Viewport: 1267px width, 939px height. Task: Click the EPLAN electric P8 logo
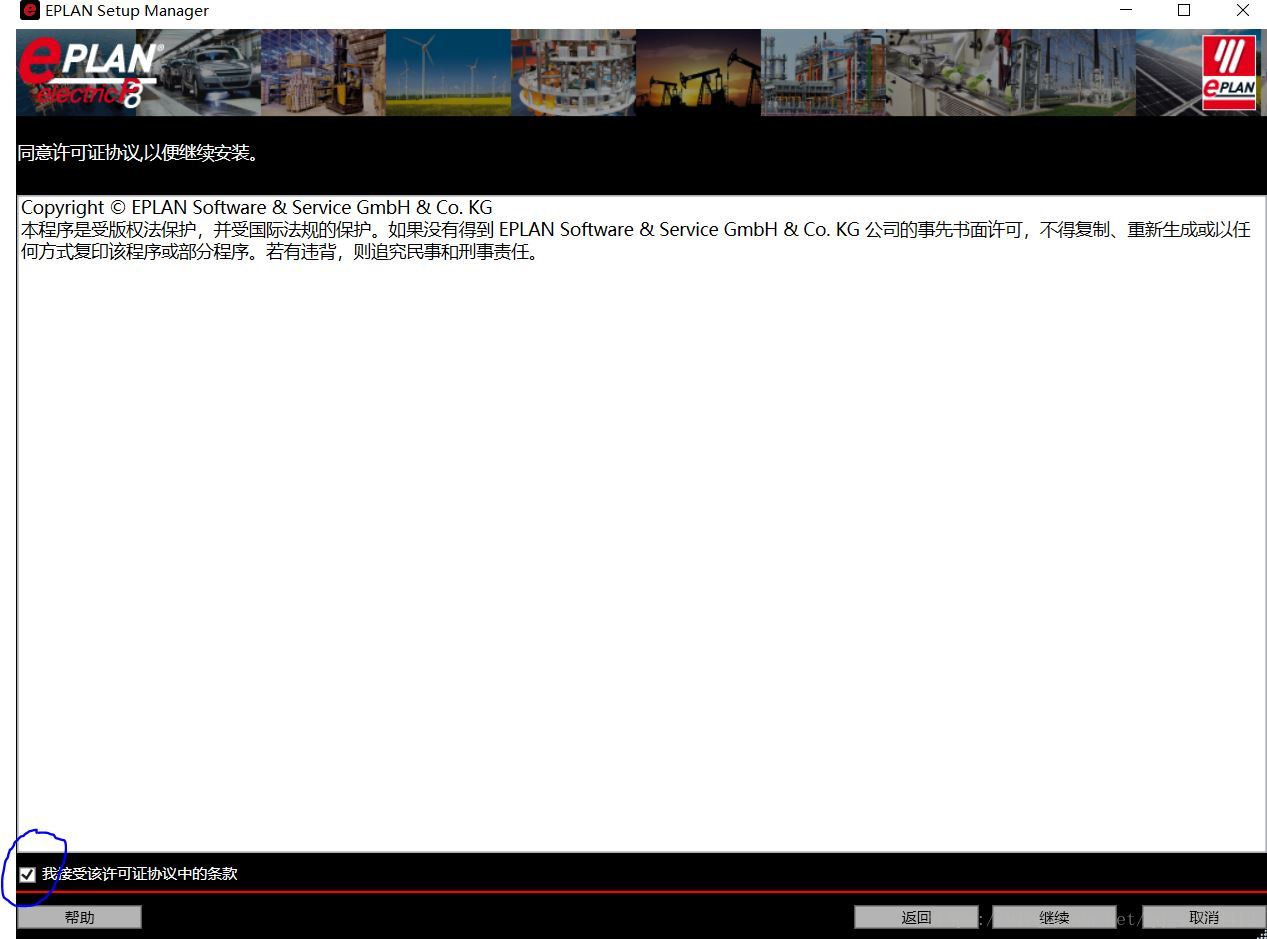point(90,73)
